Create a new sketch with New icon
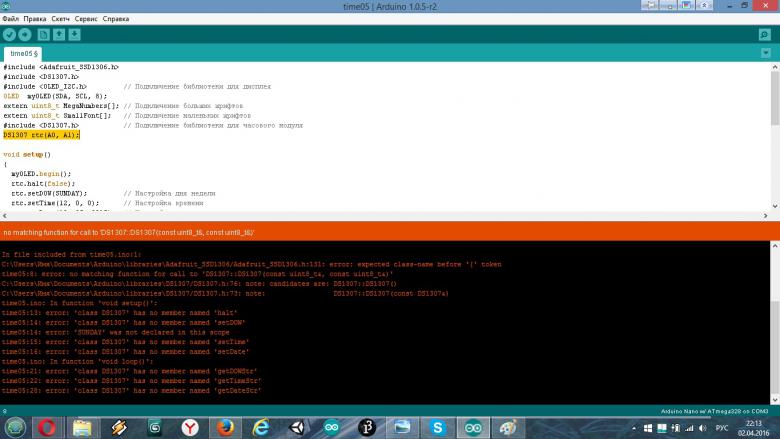The height and width of the screenshot is (439, 780). [43, 34]
